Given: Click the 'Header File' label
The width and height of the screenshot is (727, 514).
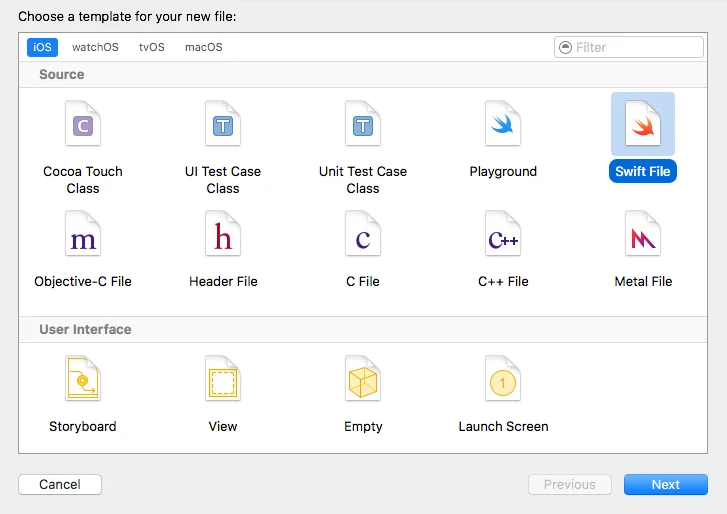Looking at the screenshot, I should click(x=223, y=281).
